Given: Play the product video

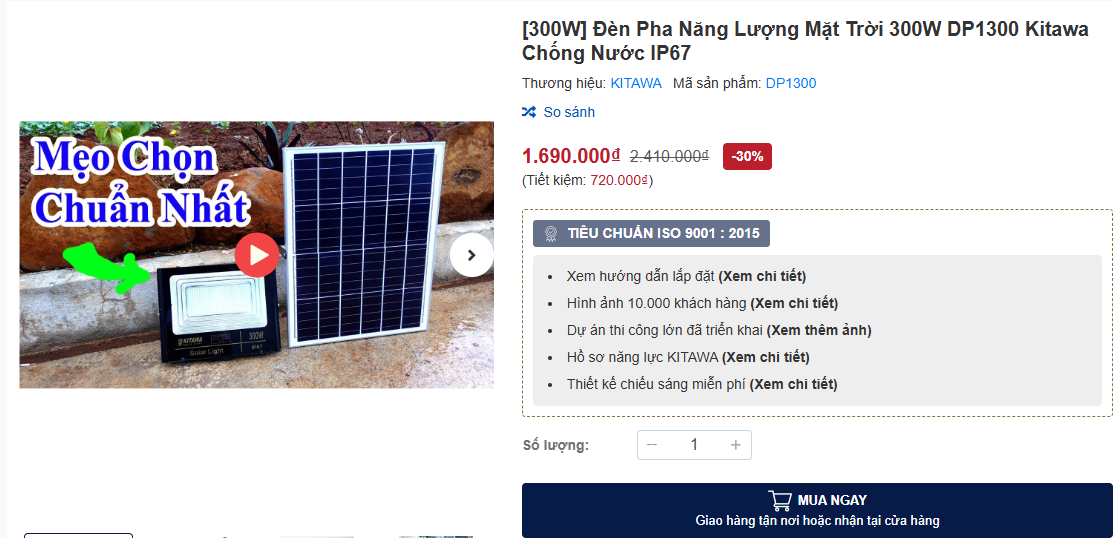Looking at the screenshot, I should coord(257,255).
